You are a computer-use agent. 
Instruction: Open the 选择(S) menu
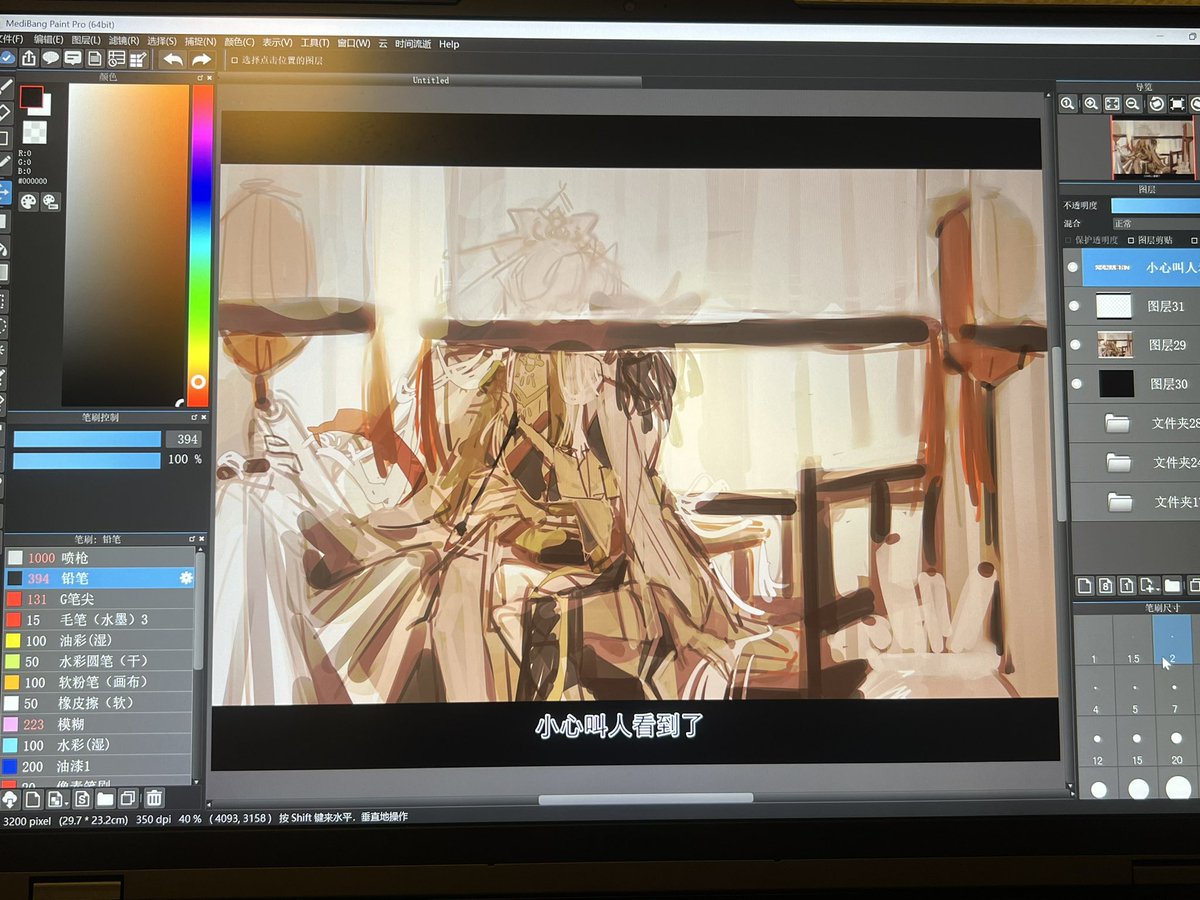[162, 42]
